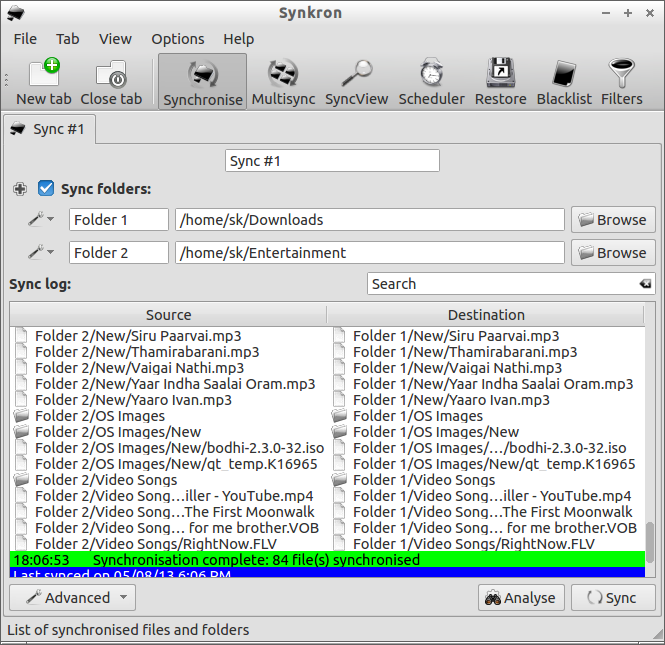Click the Destination column header

[x=486, y=315]
